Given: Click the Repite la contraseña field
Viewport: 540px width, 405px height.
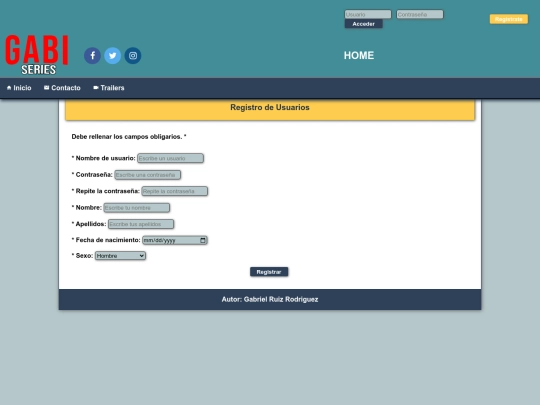Looking at the screenshot, I should (x=175, y=191).
